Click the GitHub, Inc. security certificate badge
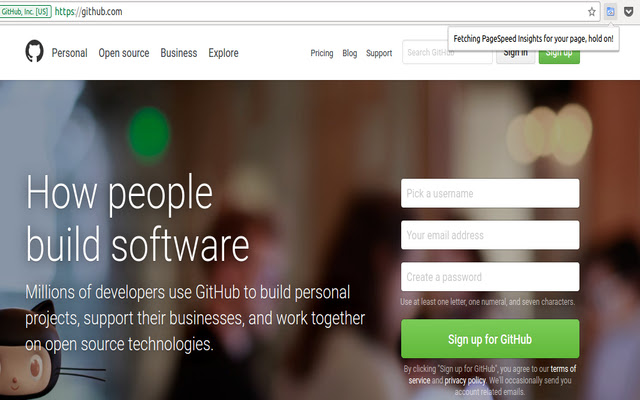The width and height of the screenshot is (640, 400). coord(25,11)
